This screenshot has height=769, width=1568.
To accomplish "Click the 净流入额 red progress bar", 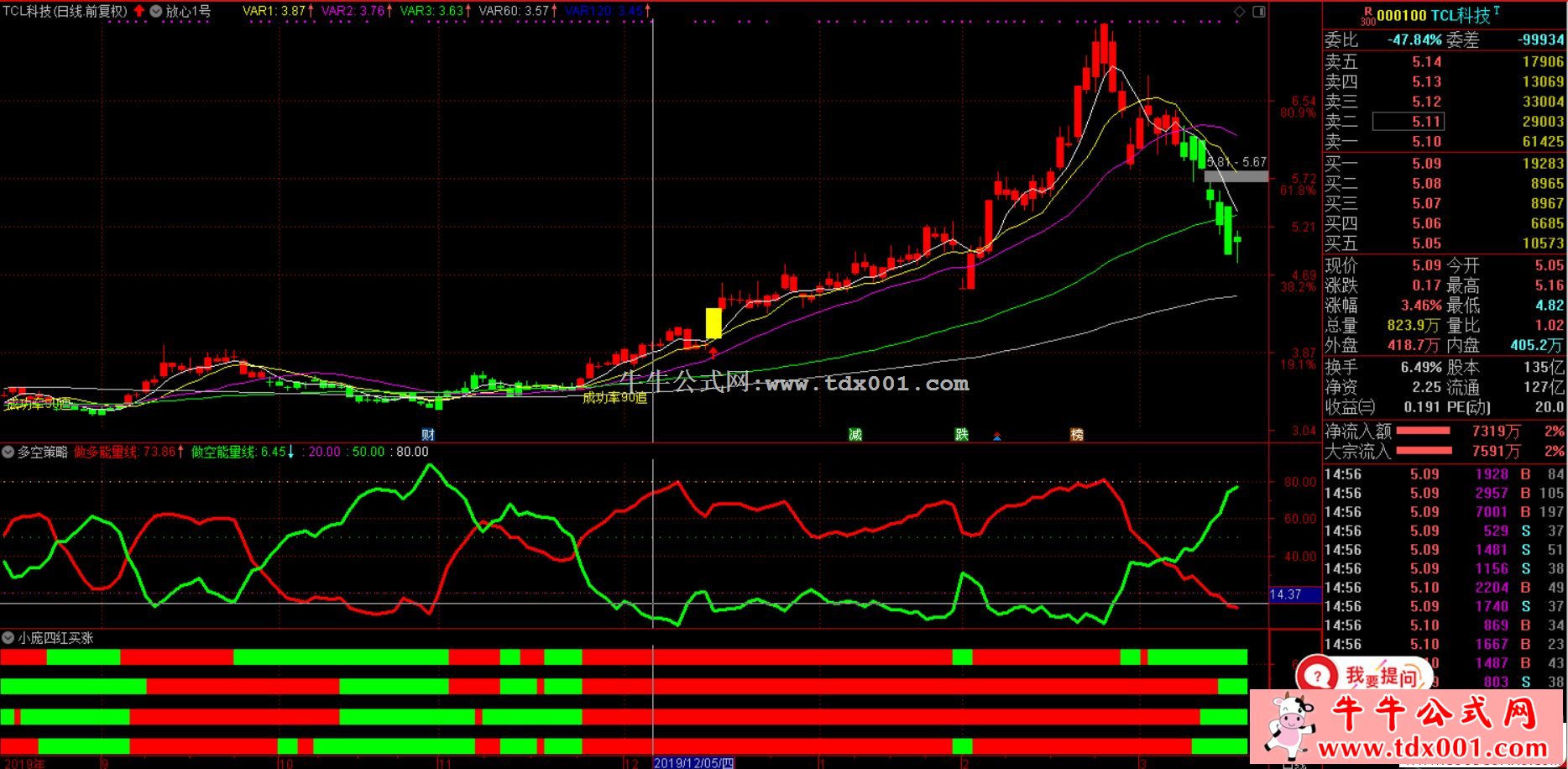I will [1423, 431].
